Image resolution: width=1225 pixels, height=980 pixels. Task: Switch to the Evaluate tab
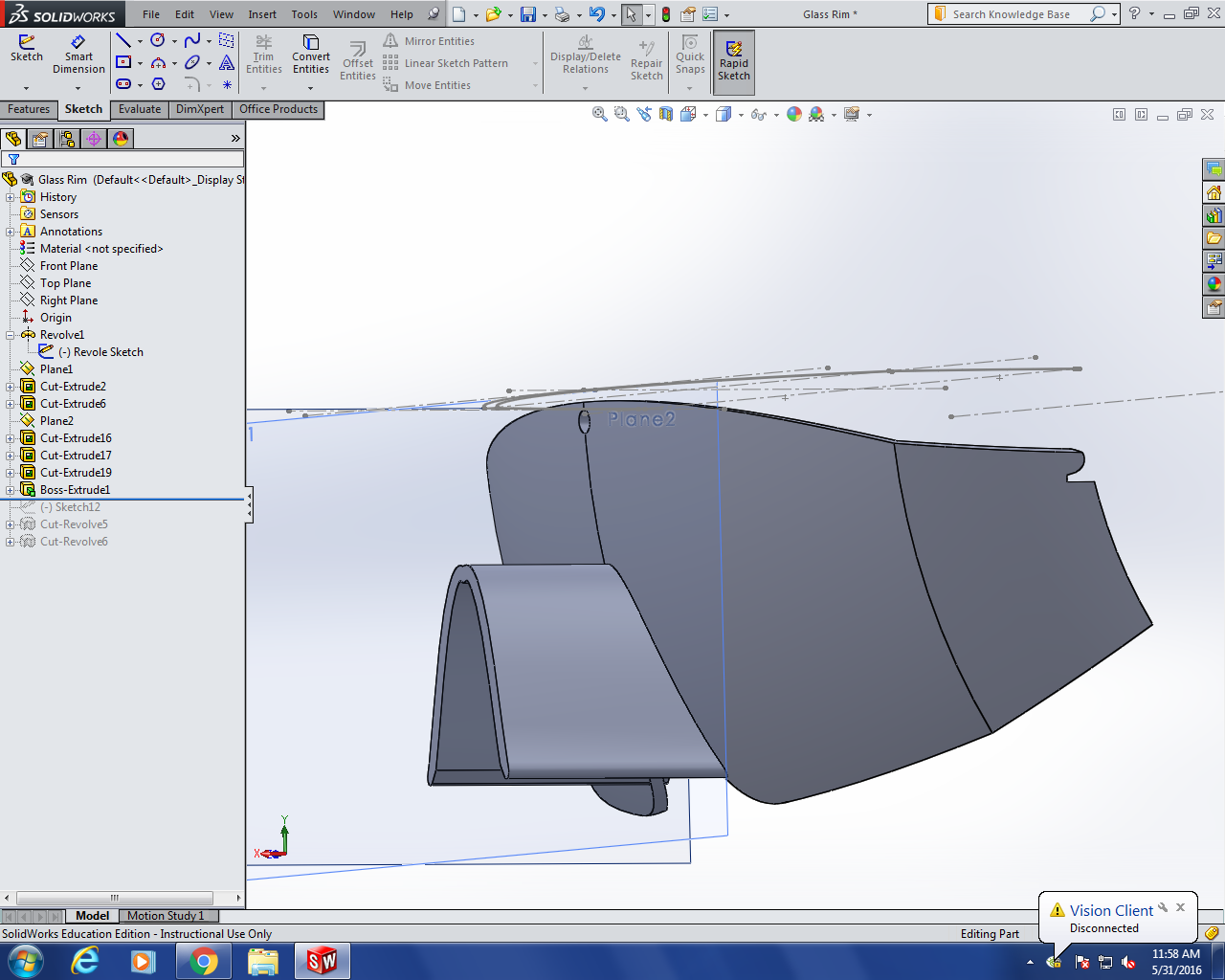click(x=140, y=109)
